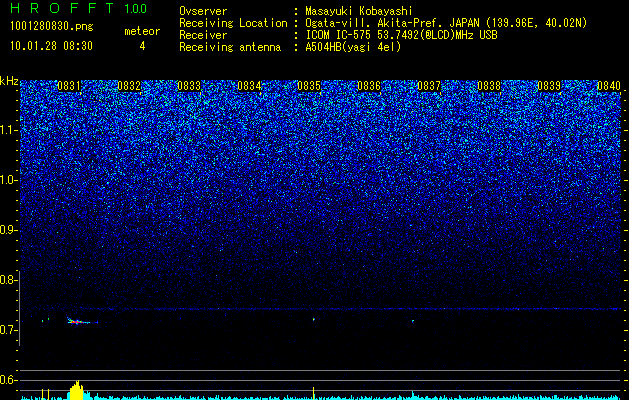Click the small echo dot below 0835

314,320
